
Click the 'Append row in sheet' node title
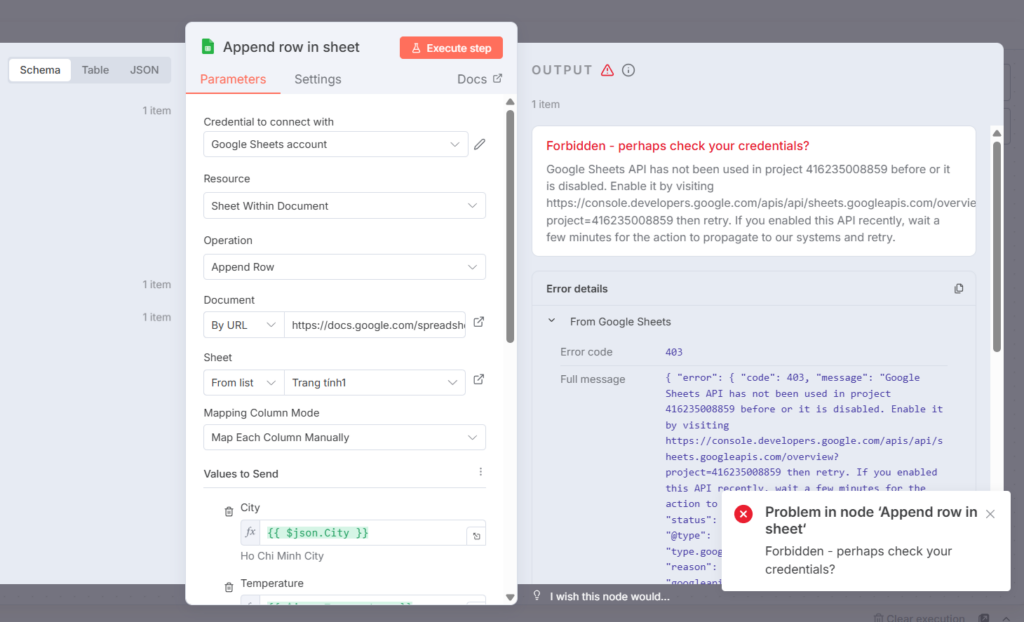[291, 47]
